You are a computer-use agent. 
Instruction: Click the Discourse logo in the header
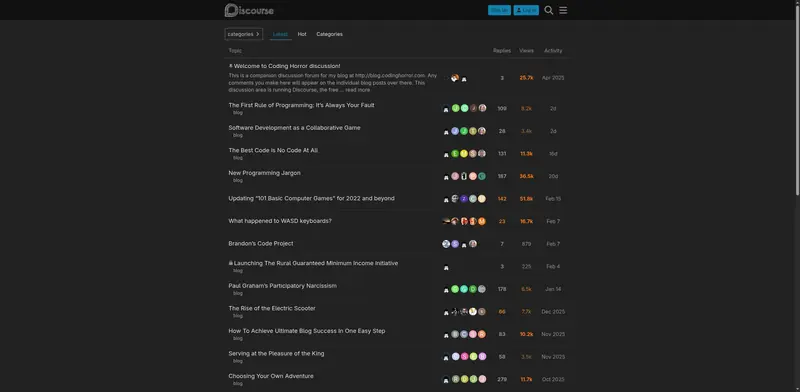point(249,10)
